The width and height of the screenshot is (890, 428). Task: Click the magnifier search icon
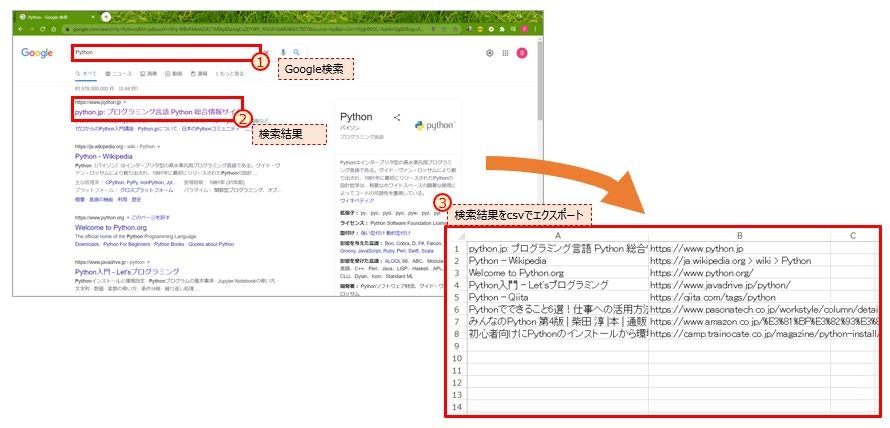point(296,52)
